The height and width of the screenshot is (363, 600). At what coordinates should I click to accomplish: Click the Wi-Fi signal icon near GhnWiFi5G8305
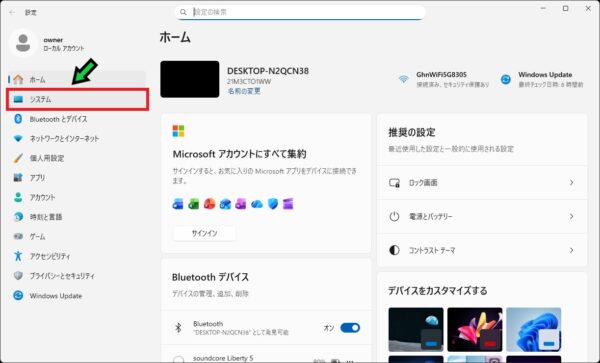(403, 80)
